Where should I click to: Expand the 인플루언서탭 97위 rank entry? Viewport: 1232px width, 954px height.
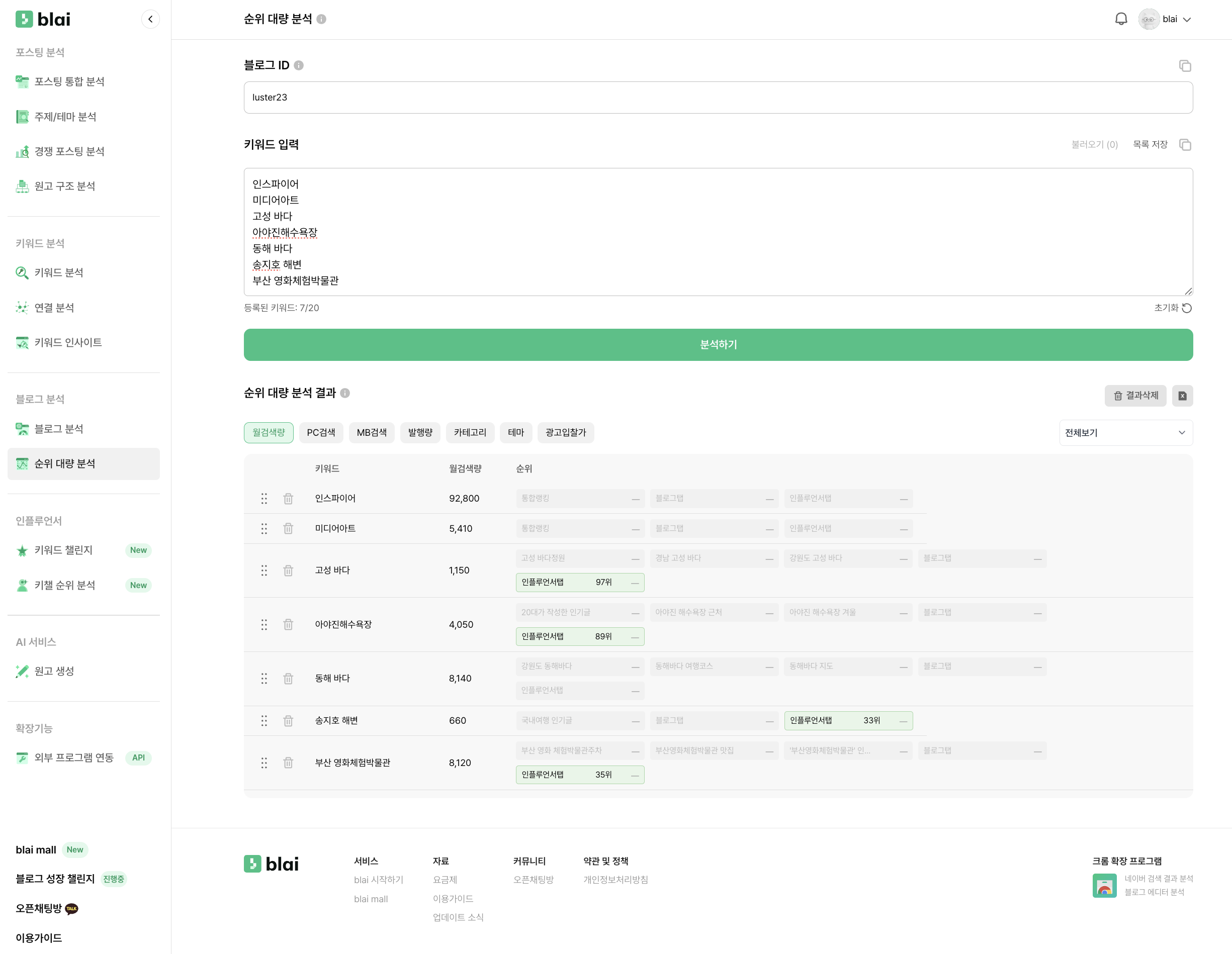tap(579, 582)
